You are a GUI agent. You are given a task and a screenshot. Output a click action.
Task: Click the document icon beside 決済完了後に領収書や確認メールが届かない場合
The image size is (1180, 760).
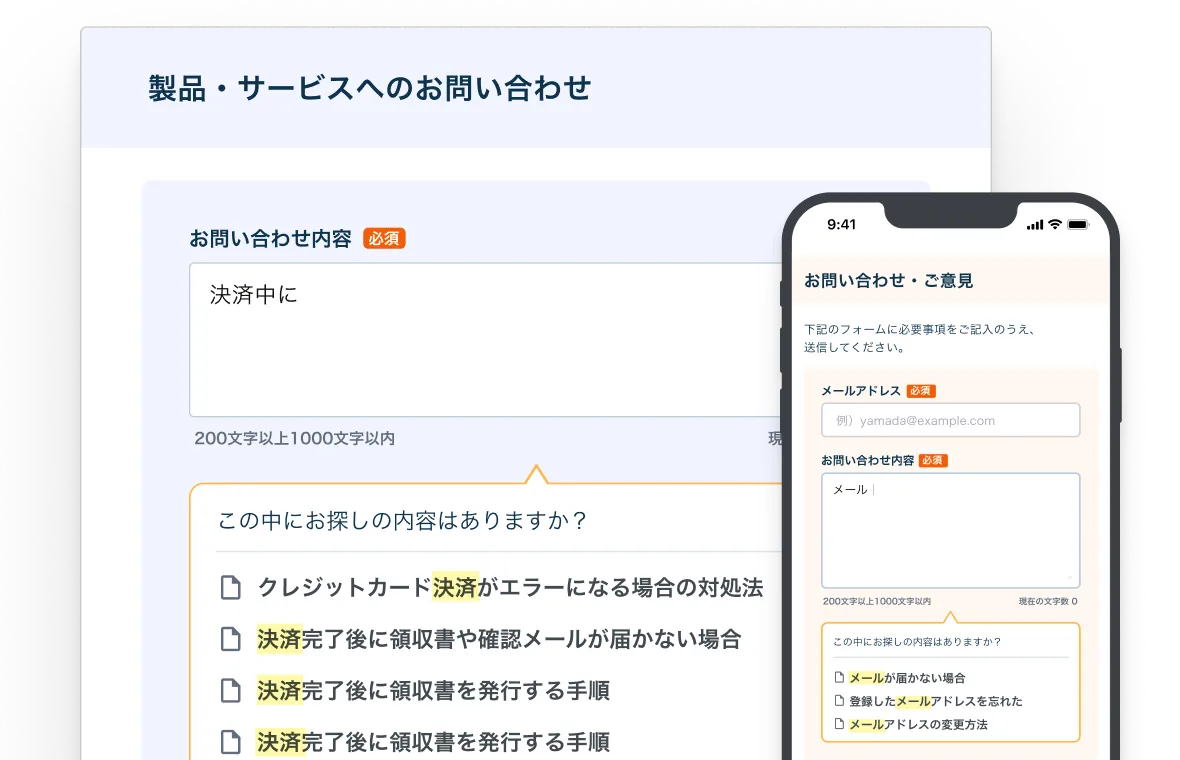click(x=231, y=639)
